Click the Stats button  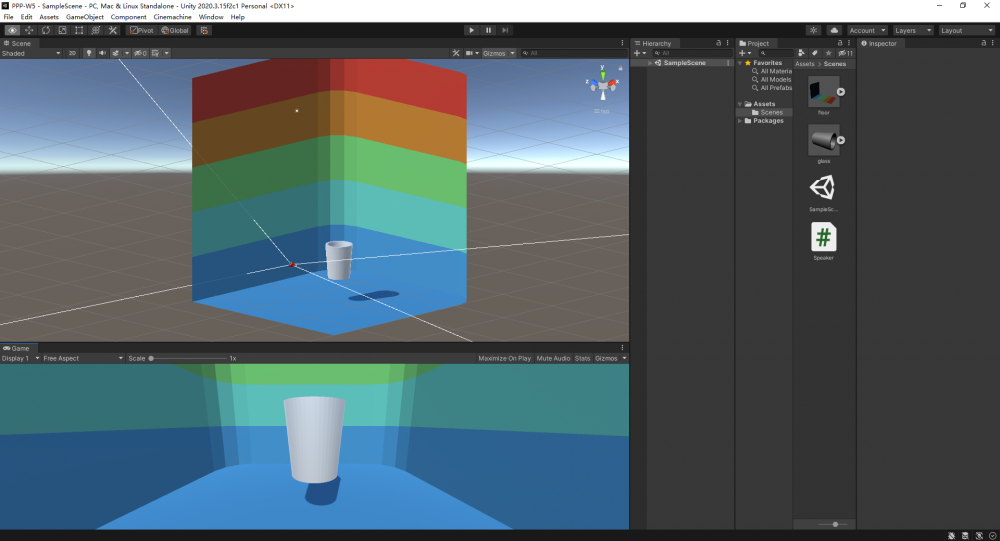click(582, 358)
